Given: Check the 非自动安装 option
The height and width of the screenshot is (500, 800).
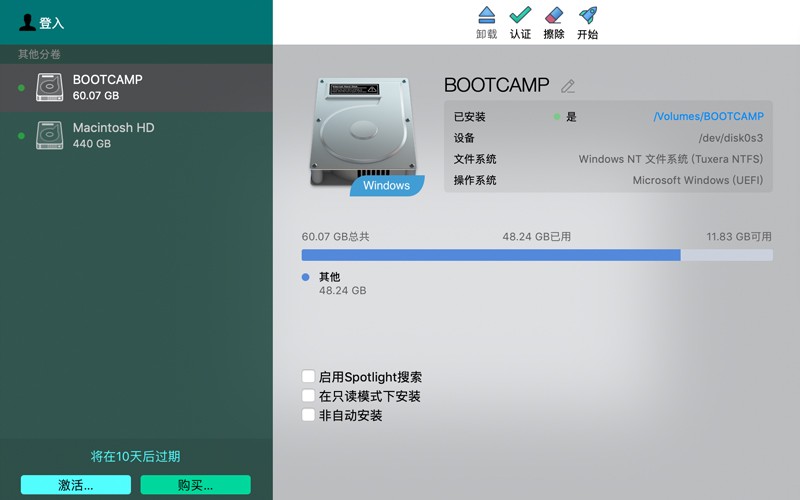Looking at the screenshot, I should coord(308,415).
